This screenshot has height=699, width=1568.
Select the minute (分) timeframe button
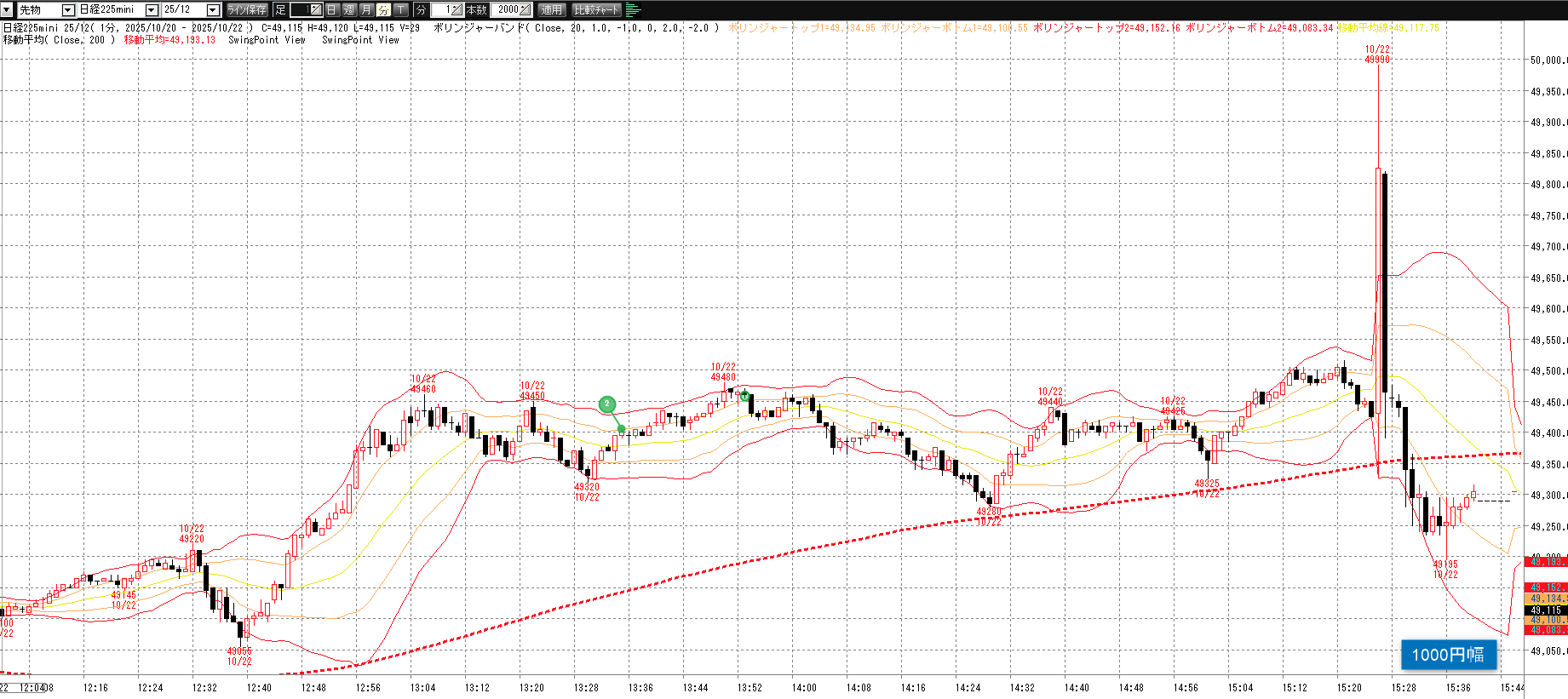(383, 10)
